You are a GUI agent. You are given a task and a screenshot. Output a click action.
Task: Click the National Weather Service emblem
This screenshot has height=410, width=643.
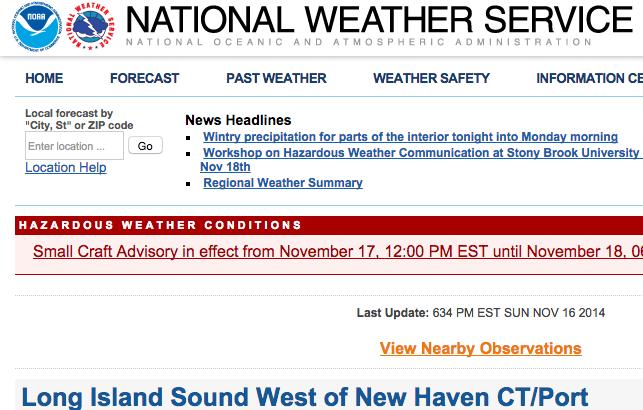pyautogui.click(x=90, y=27)
